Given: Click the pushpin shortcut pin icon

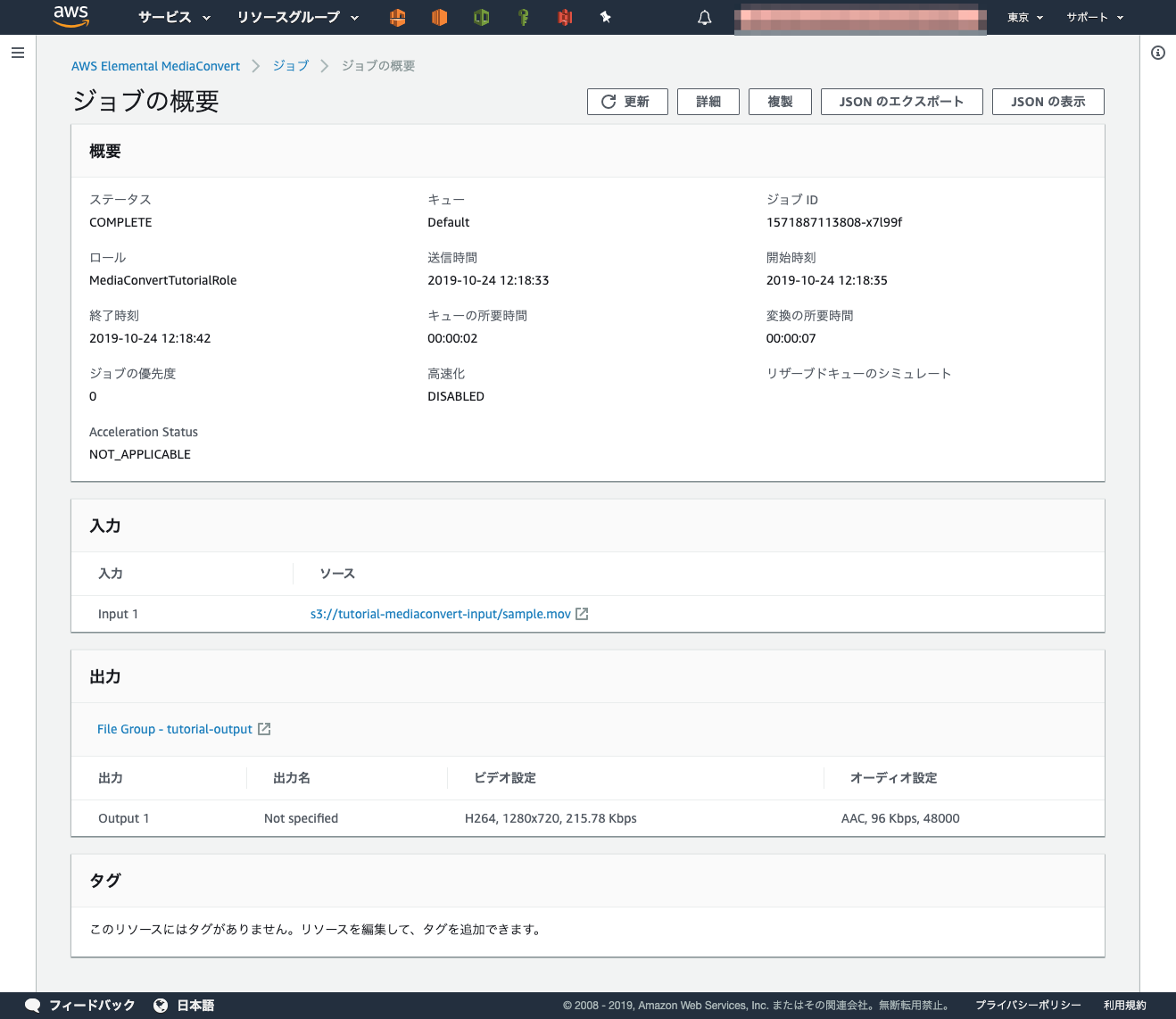Looking at the screenshot, I should click(x=606, y=17).
